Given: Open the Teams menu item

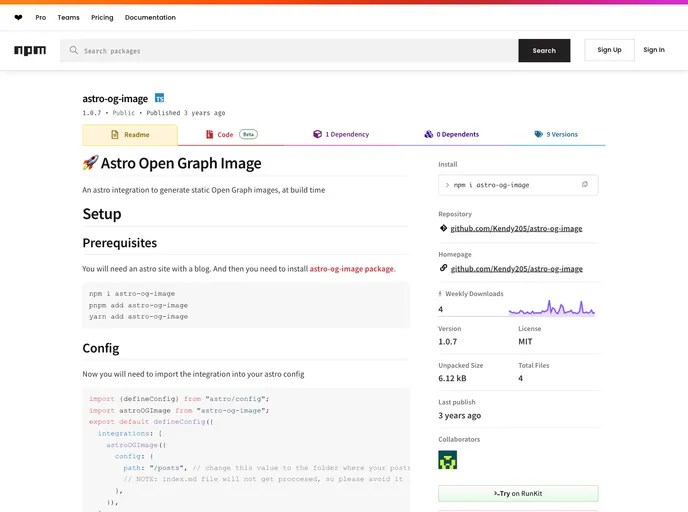Looking at the screenshot, I should coord(68,18).
